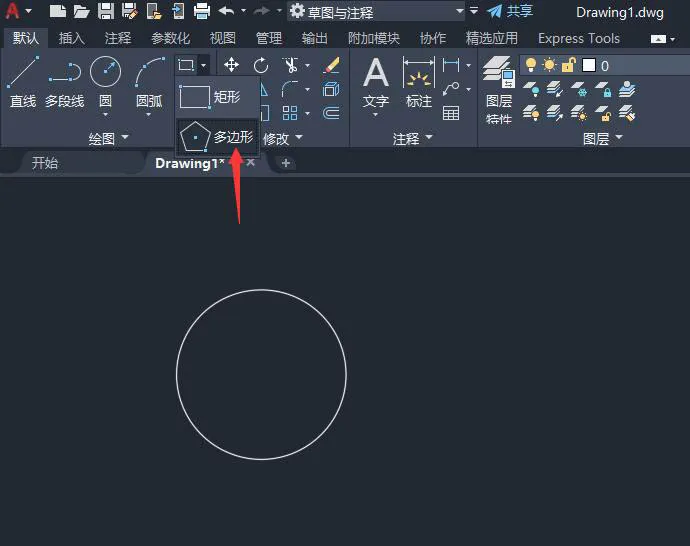Open the 开始 file tab
690x546 pixels.
point(45,163)
